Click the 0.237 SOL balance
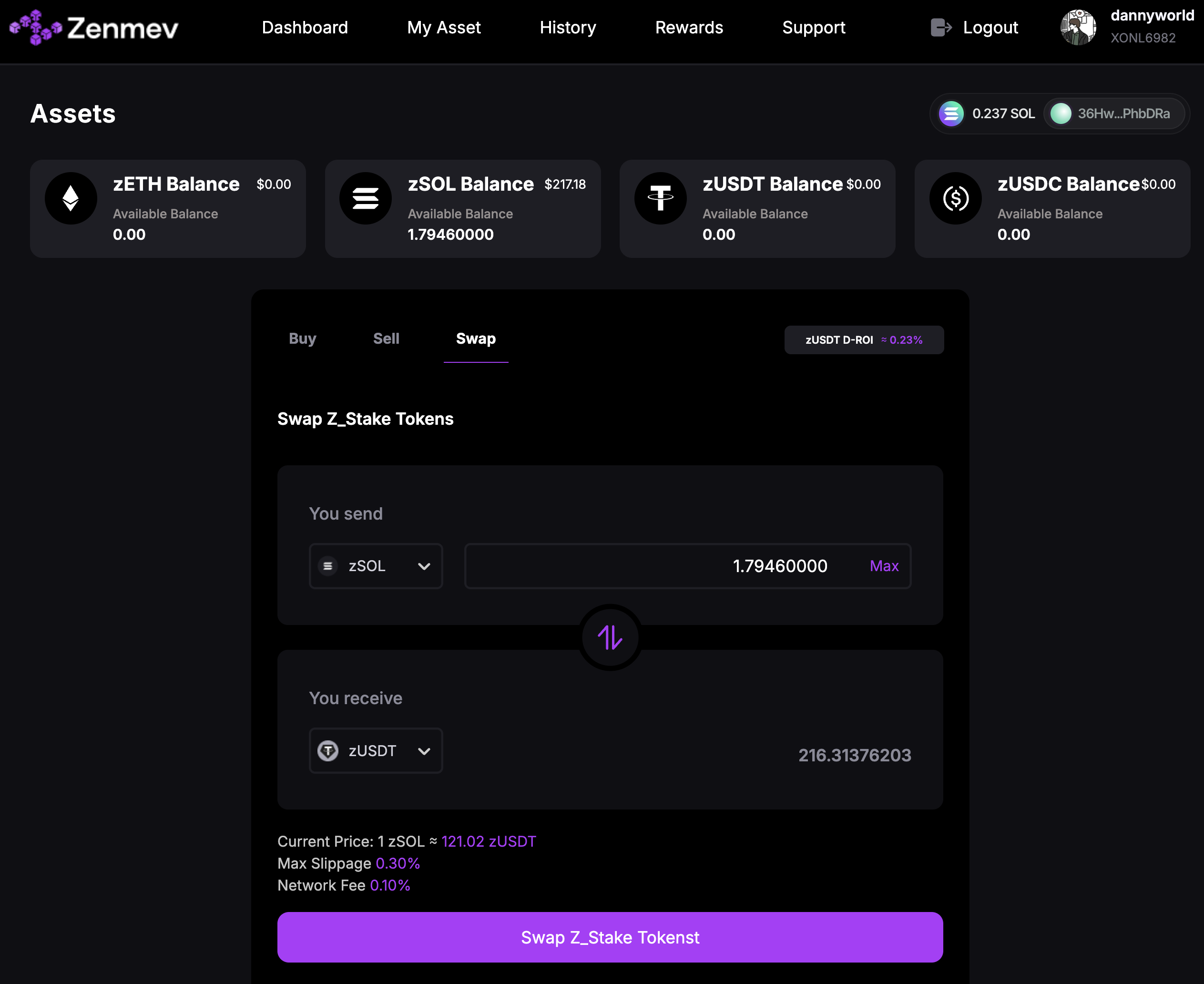1204x984 pixels. pyautogui.click(x=1003, y=113)
